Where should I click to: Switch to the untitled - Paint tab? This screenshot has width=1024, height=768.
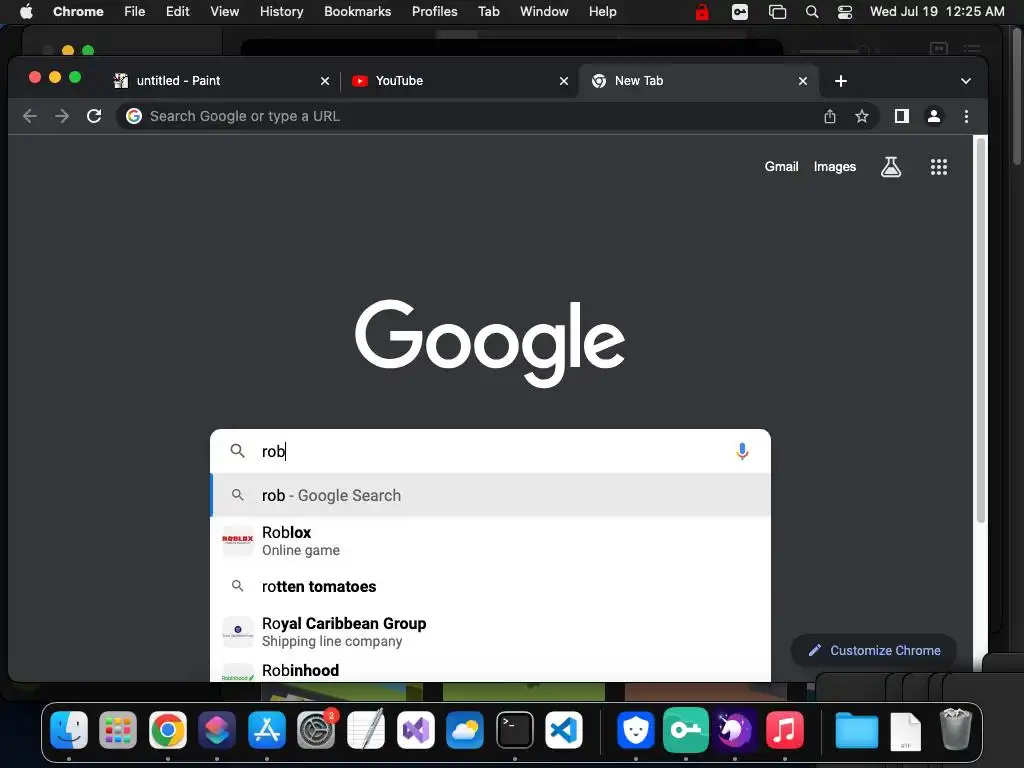pyautogui.click(x=222, y=81)
